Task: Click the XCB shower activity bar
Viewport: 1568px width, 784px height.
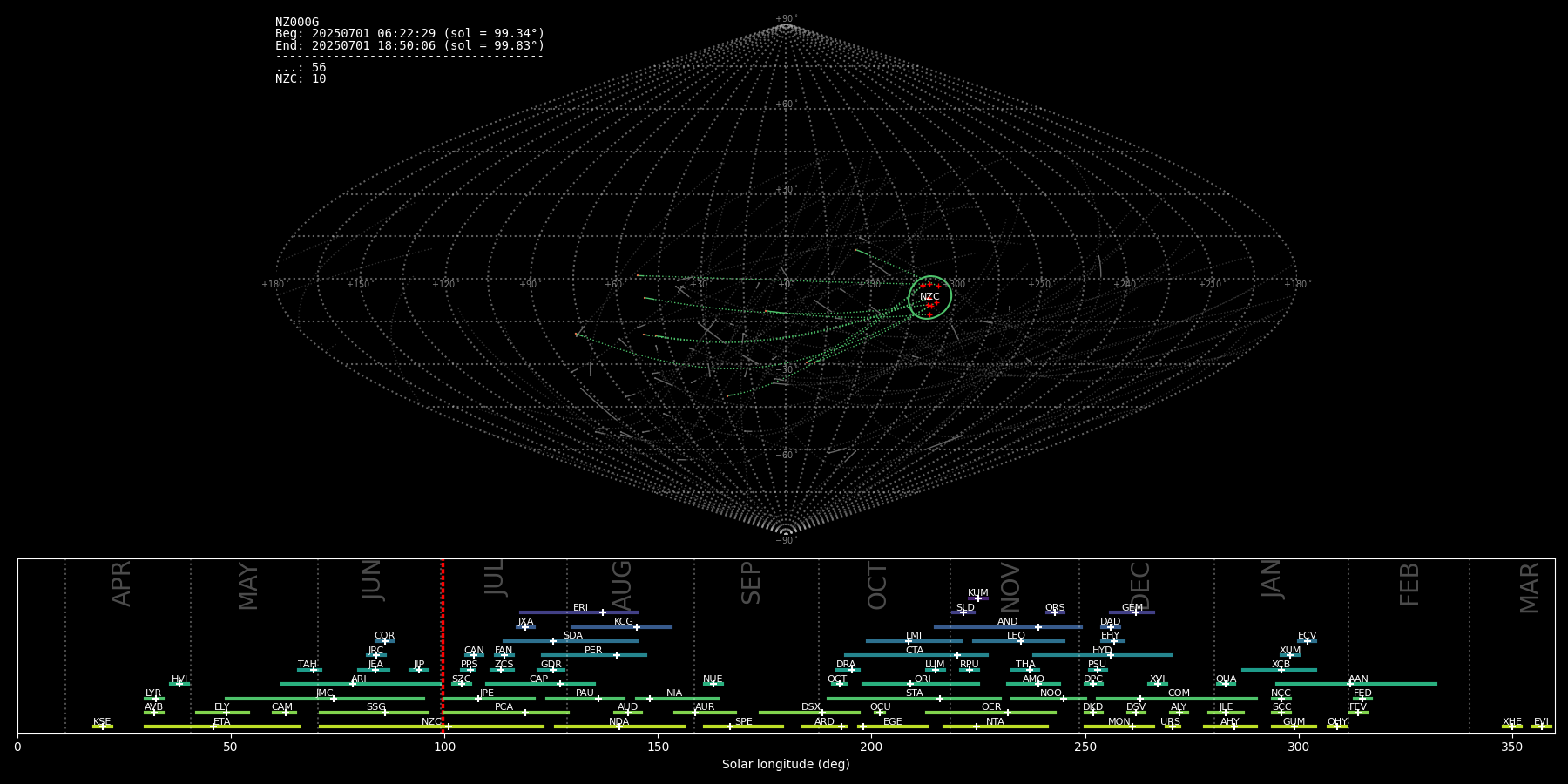Action: tap(1279, 670)
